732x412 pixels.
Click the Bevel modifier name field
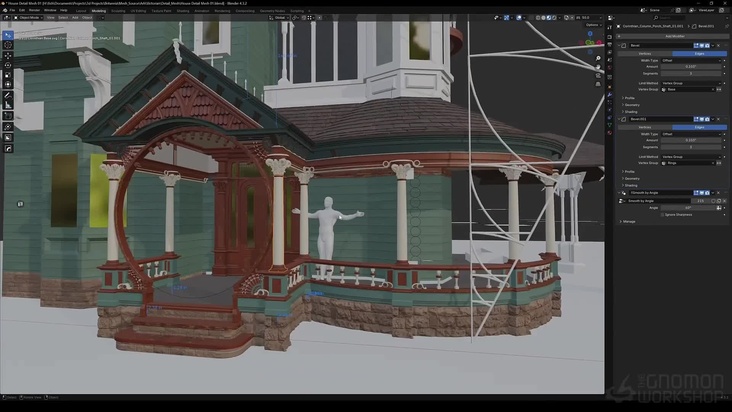pos(661,45)
